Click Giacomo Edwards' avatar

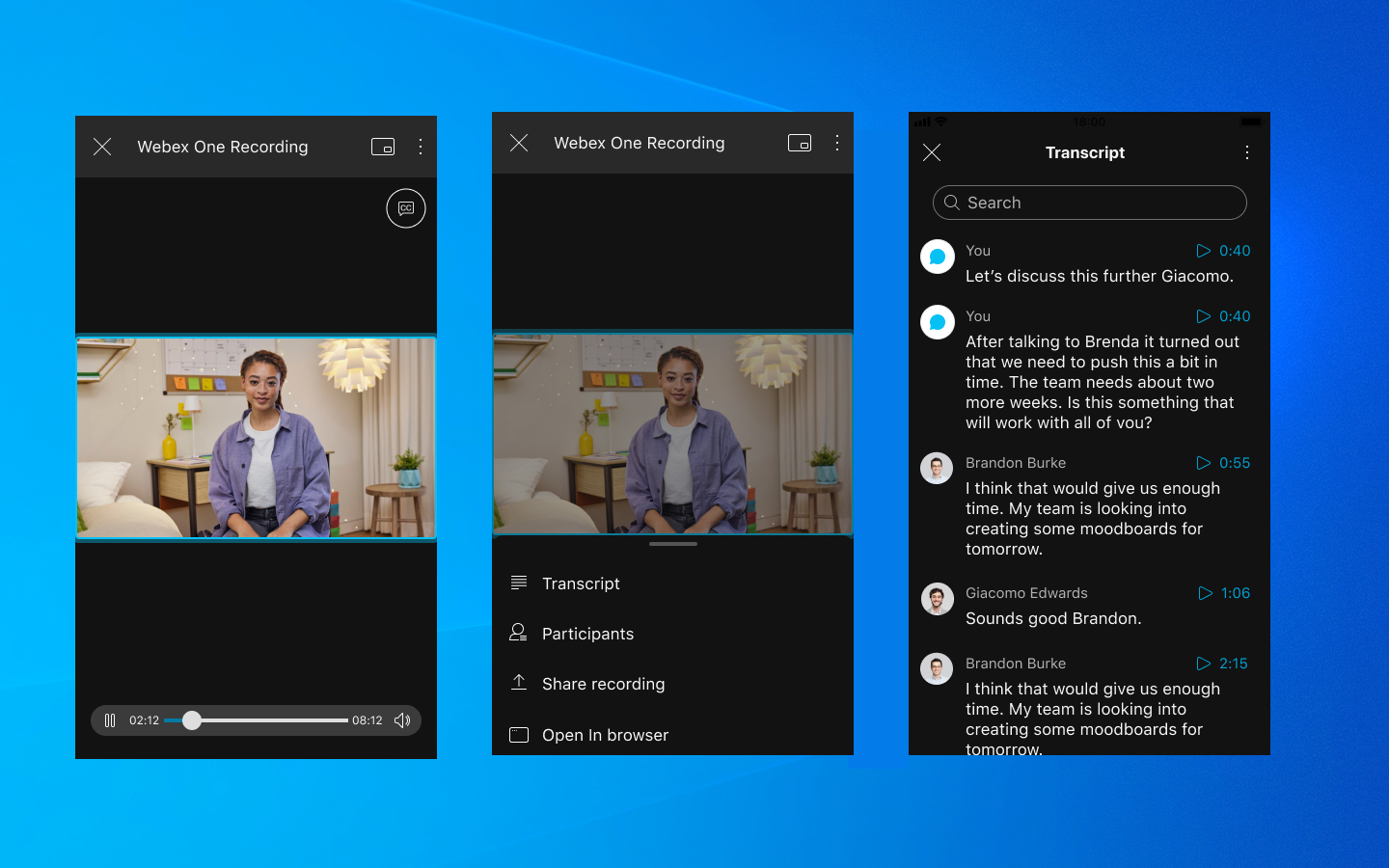click(937, 599)
